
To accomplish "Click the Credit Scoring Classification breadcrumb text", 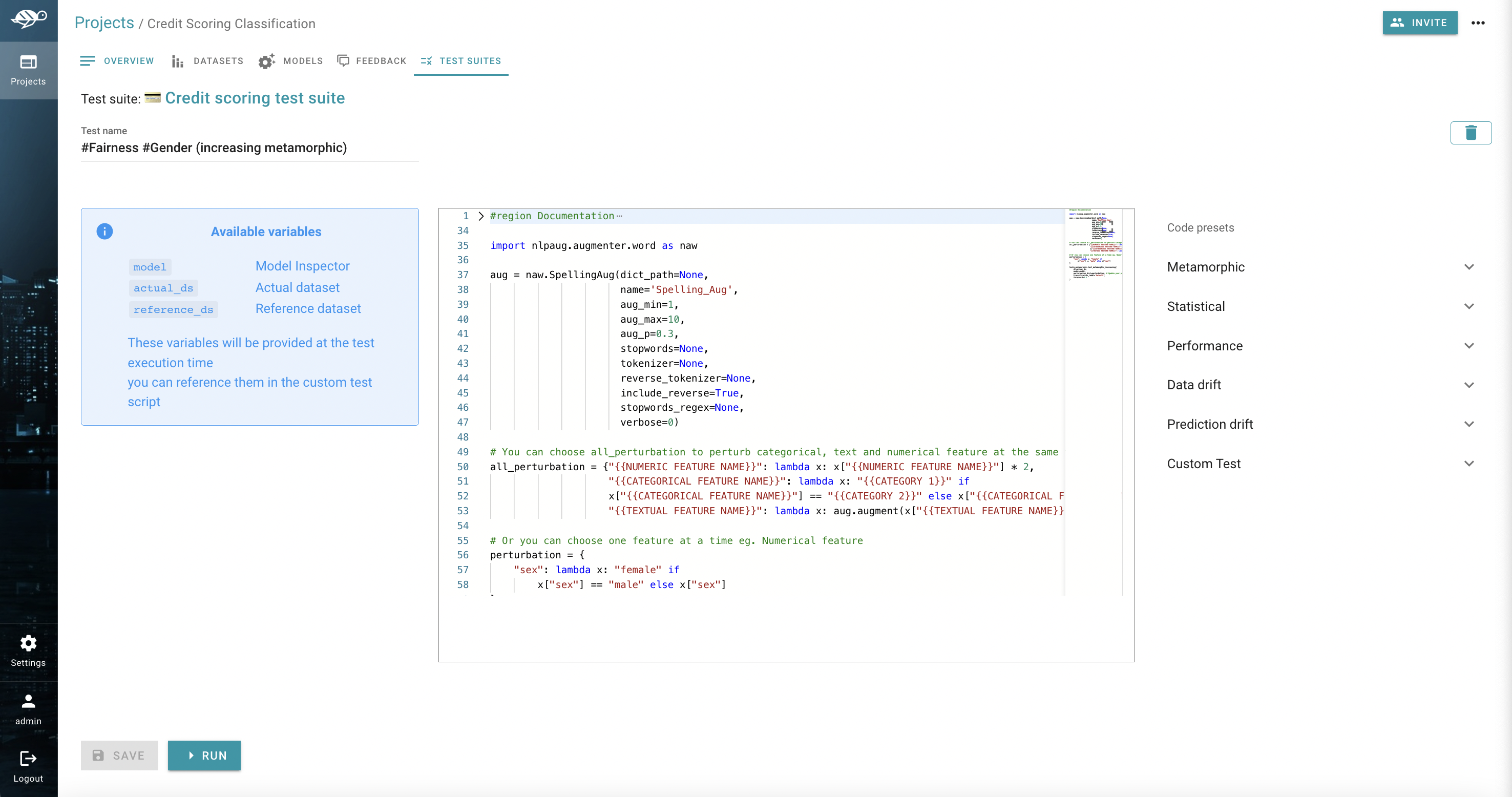I will [x=232, y=24].
